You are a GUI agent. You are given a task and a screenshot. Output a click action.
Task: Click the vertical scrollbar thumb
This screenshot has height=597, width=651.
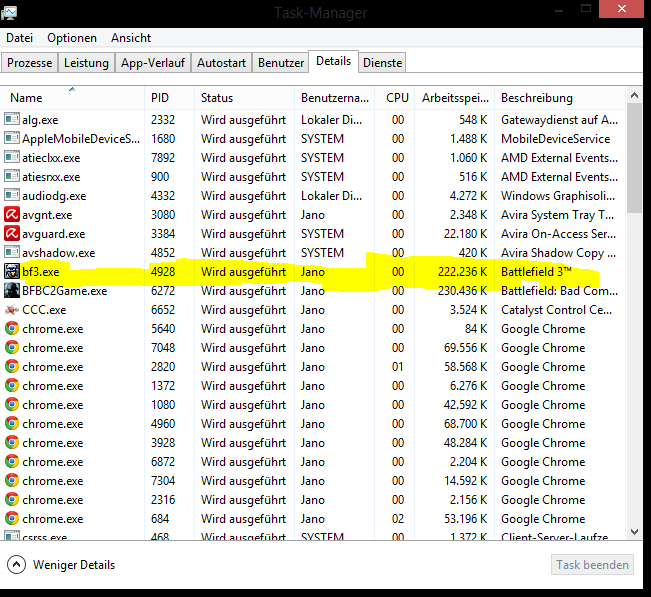pyautogui.click(x=634, y=158)
